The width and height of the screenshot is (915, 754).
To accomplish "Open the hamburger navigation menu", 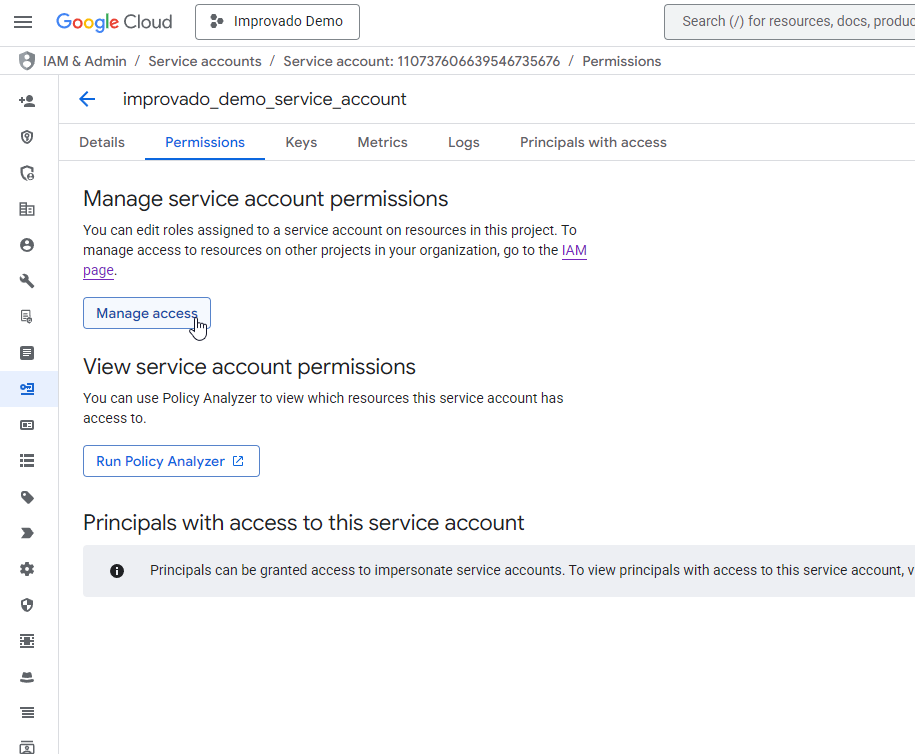I will pos(23,22).
